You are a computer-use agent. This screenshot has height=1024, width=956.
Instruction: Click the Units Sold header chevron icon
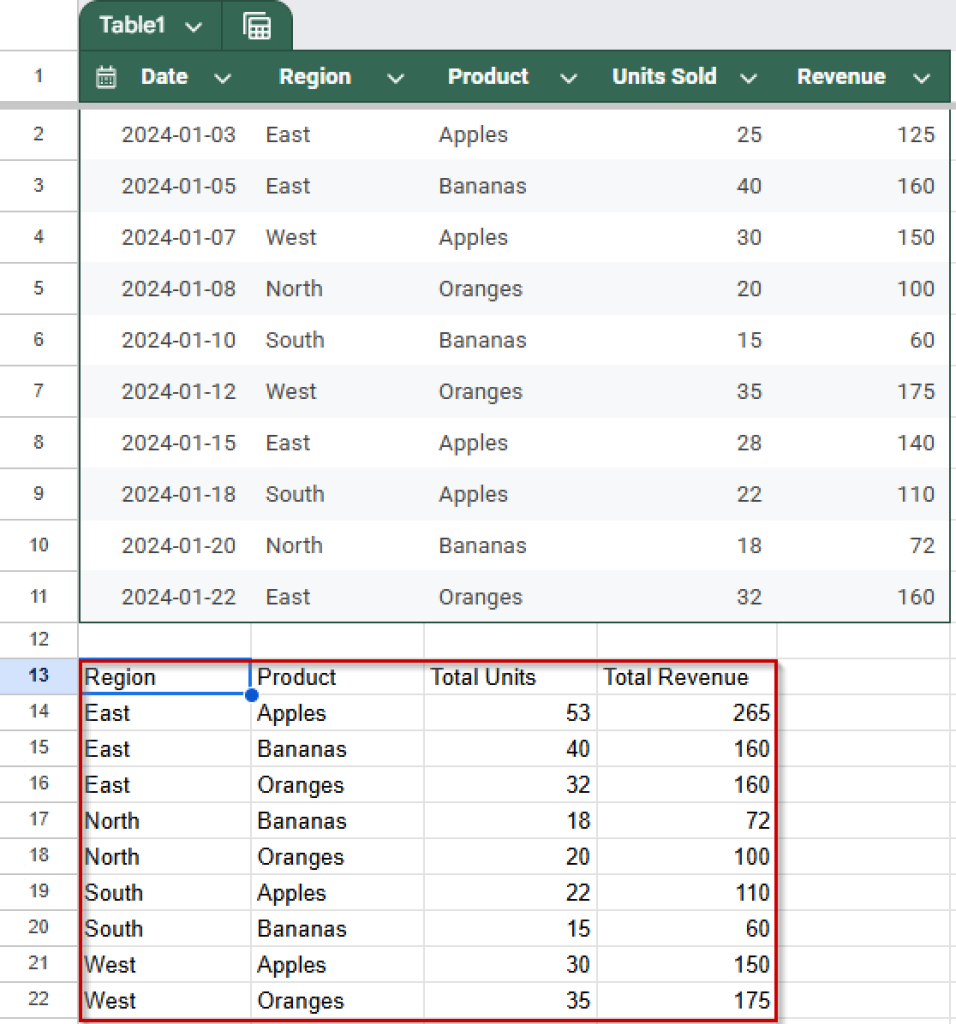tap(748, 77)
